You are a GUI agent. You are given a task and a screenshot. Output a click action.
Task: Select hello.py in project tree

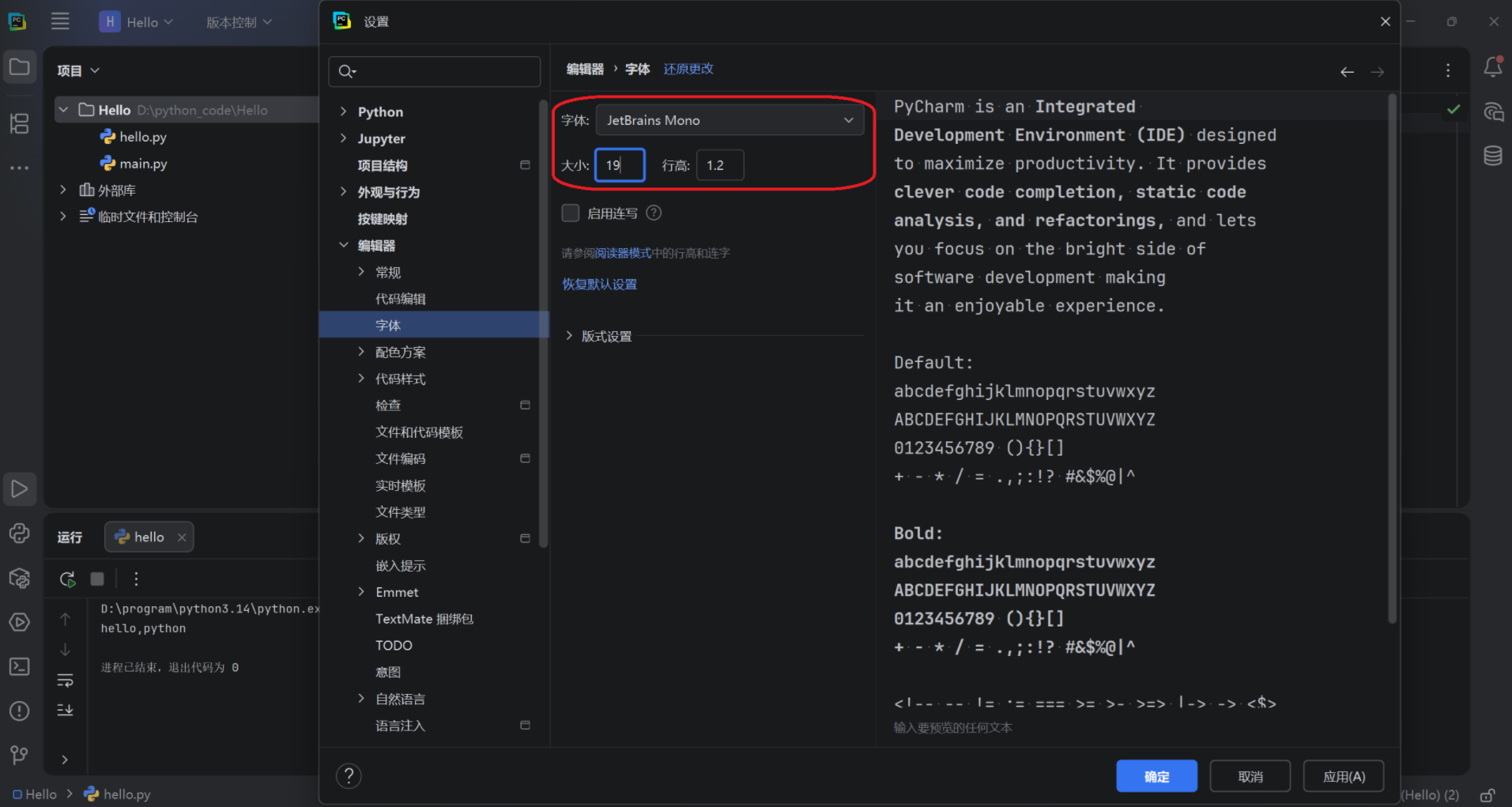(142, 137)
